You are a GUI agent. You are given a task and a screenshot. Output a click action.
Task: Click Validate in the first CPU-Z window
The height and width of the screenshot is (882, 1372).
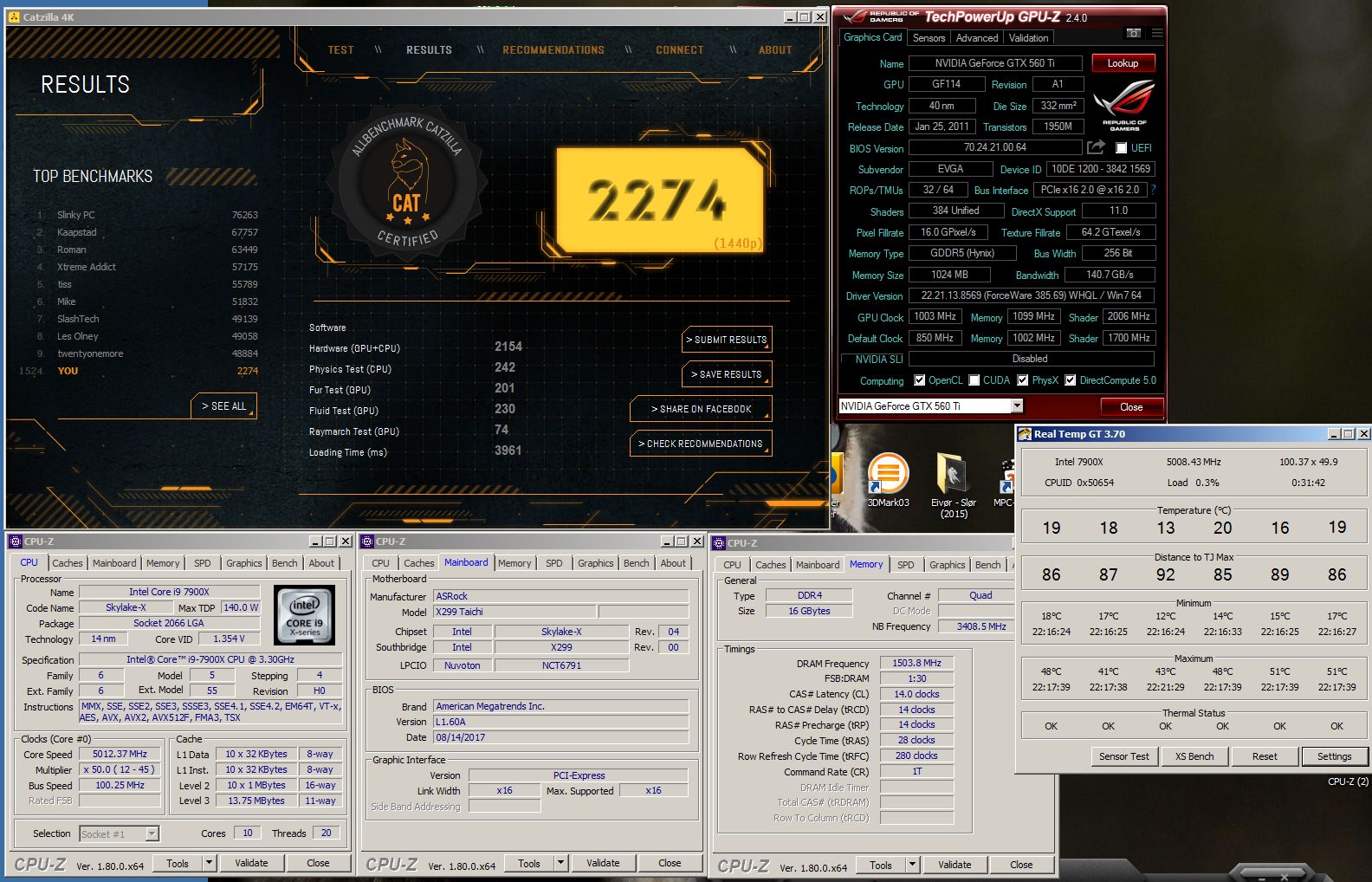point(251,863)
